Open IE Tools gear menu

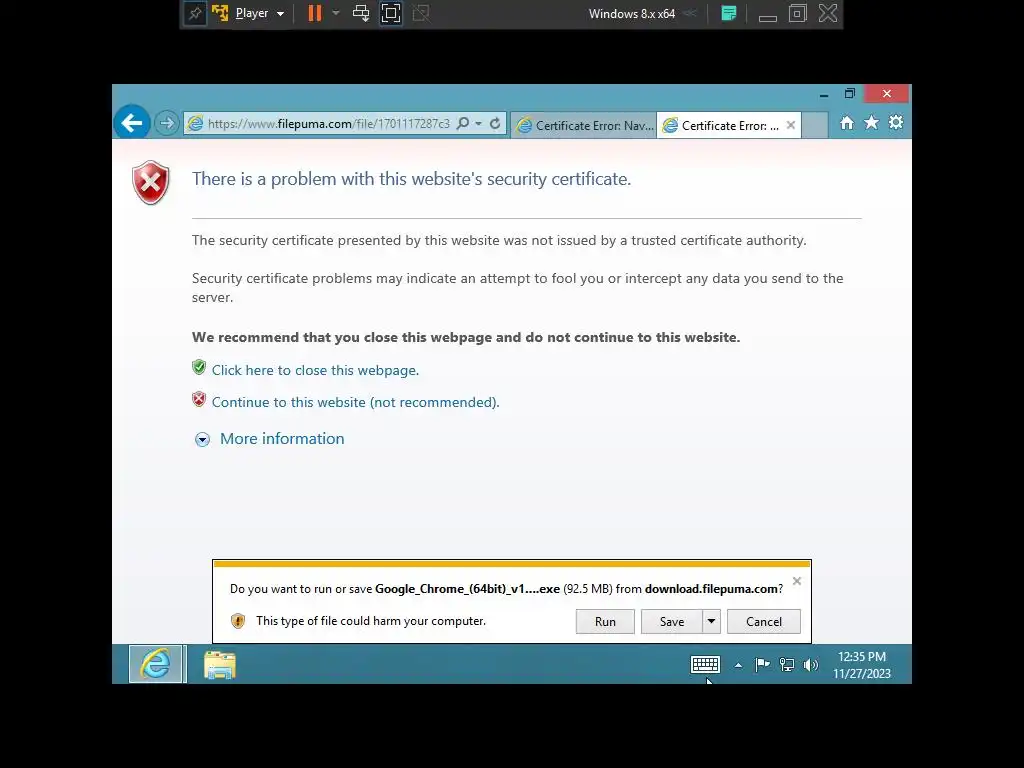(896, 123)
